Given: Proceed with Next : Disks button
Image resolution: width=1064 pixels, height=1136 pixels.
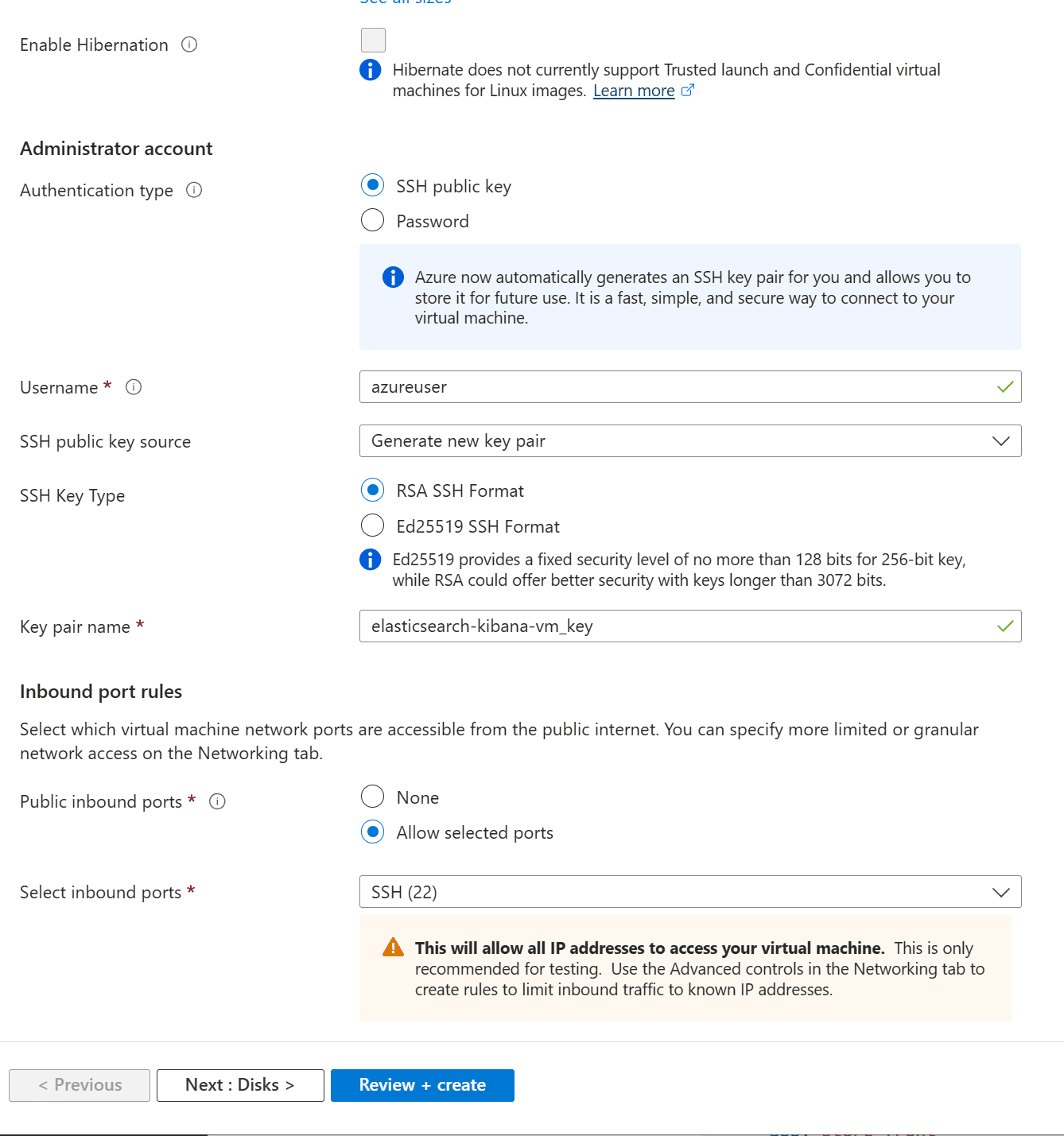Looking at the screenshot, I should 240,1085.
